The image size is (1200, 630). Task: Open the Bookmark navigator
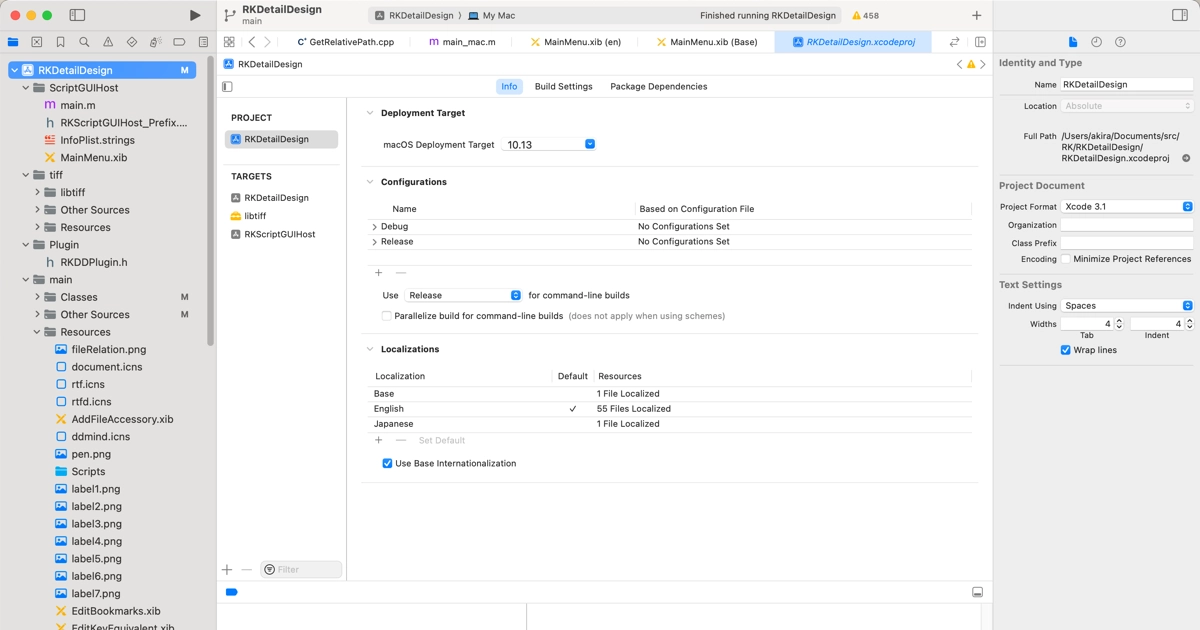pos(60,42)
